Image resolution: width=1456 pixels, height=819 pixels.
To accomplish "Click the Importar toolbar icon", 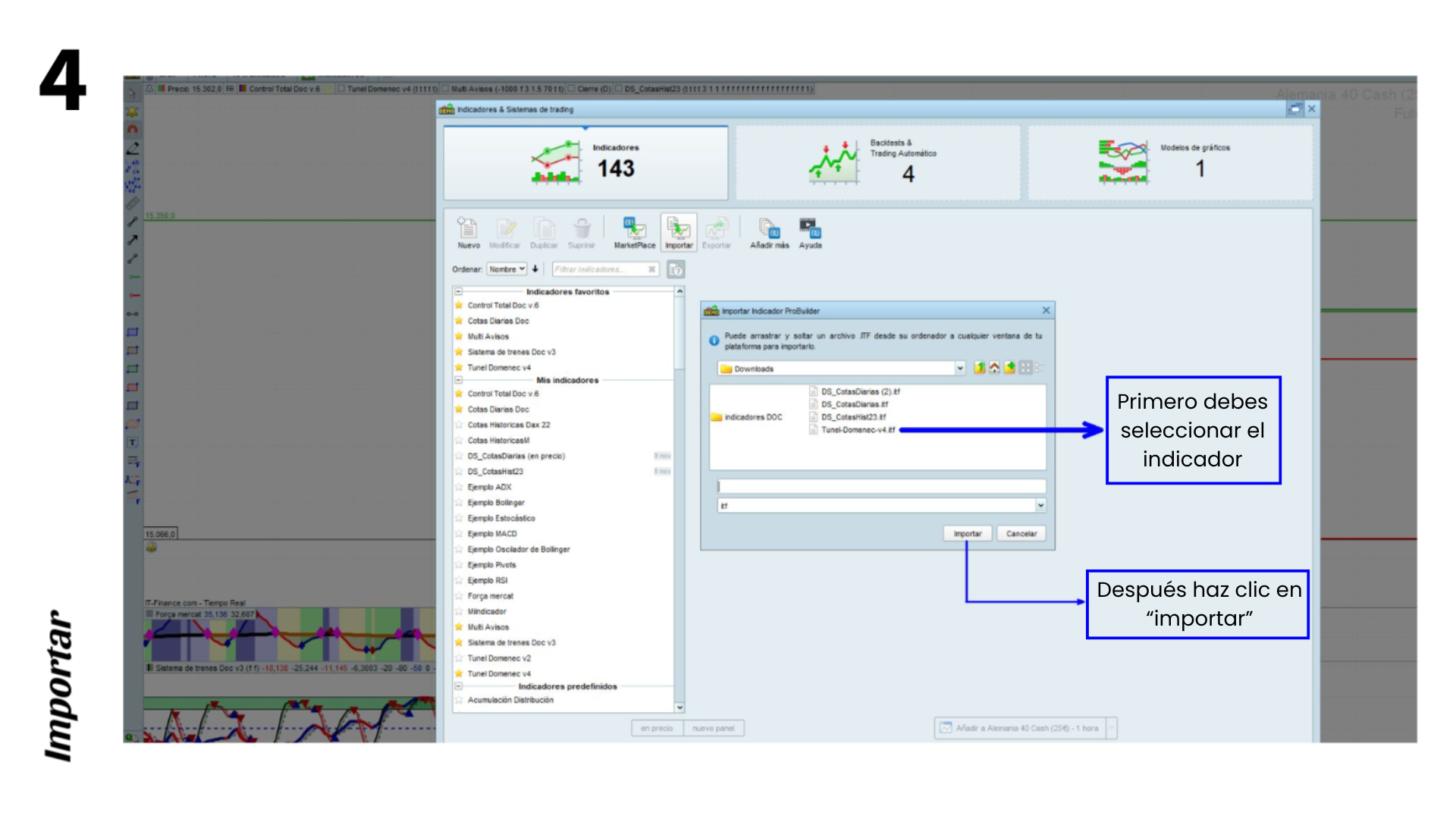I will [x=679, y=228].
